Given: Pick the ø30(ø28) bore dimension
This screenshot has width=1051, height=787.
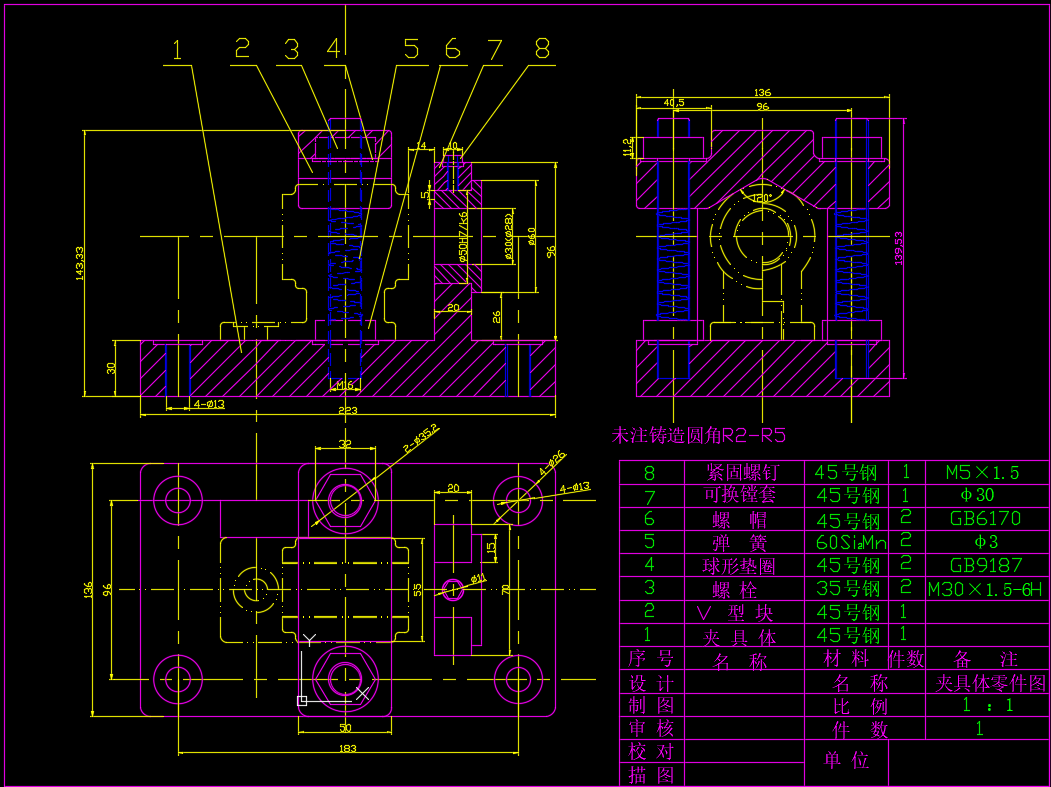Looking at the screenshot, I should click(x=508, y=237).
